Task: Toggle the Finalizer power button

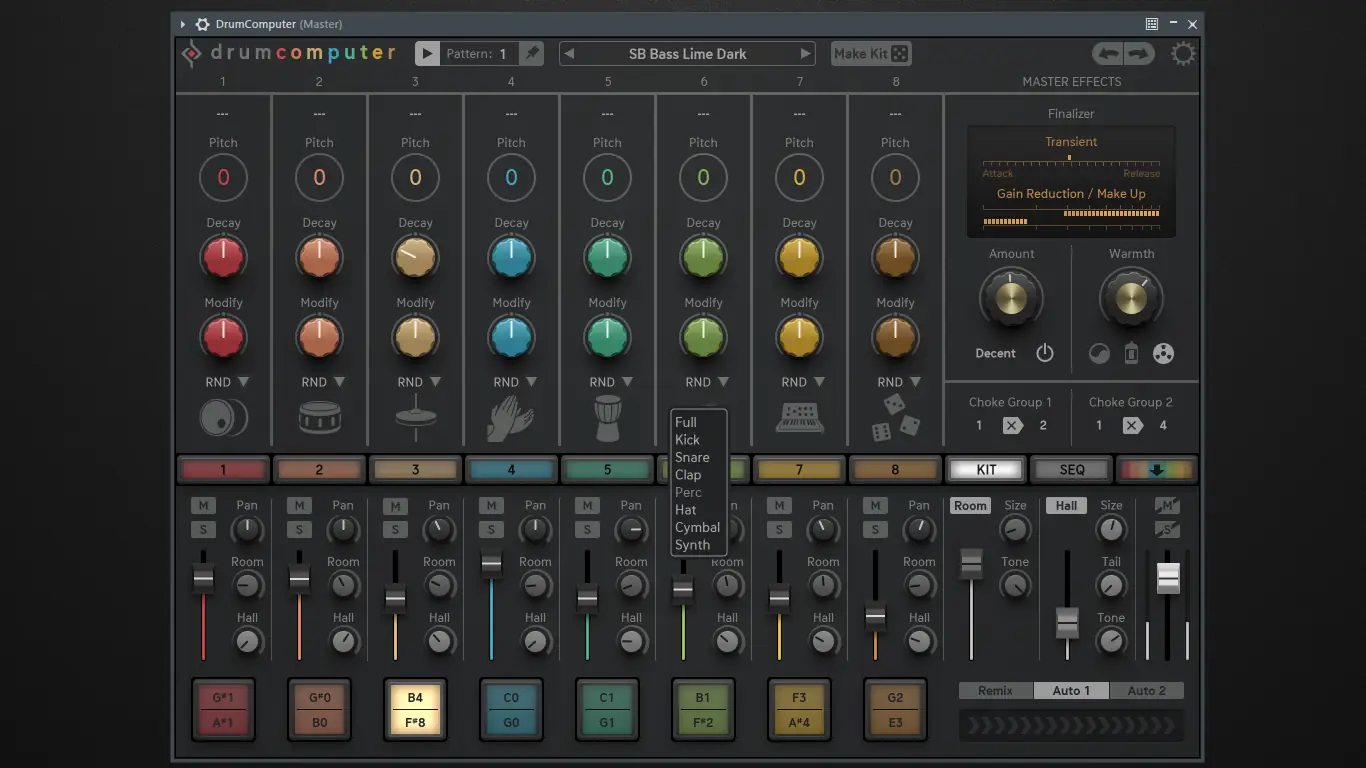Action: pos(1044,353)
